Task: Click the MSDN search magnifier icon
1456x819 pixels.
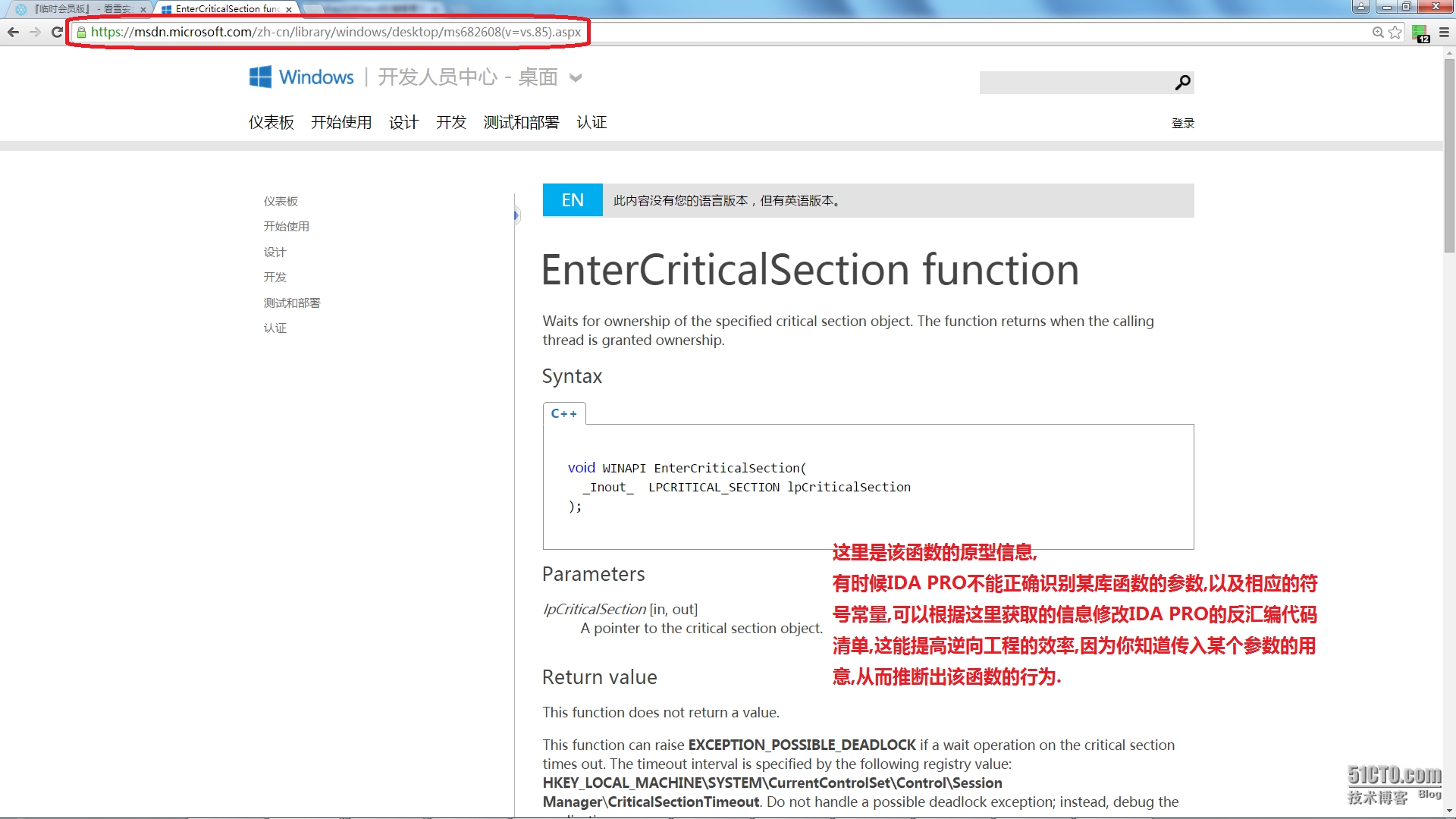Action: [1182, 83]
